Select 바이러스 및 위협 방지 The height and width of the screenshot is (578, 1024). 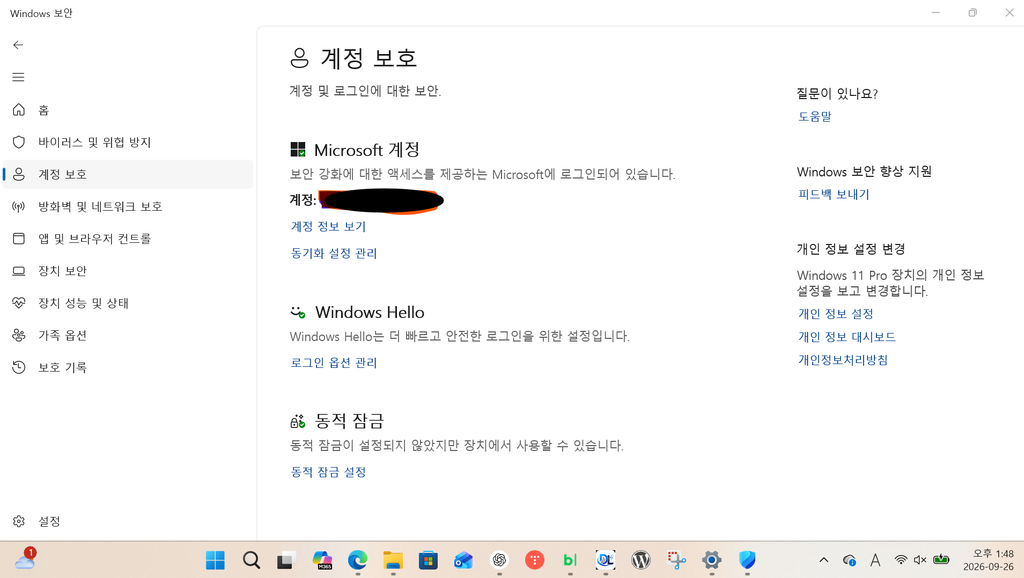click(128, 142)
